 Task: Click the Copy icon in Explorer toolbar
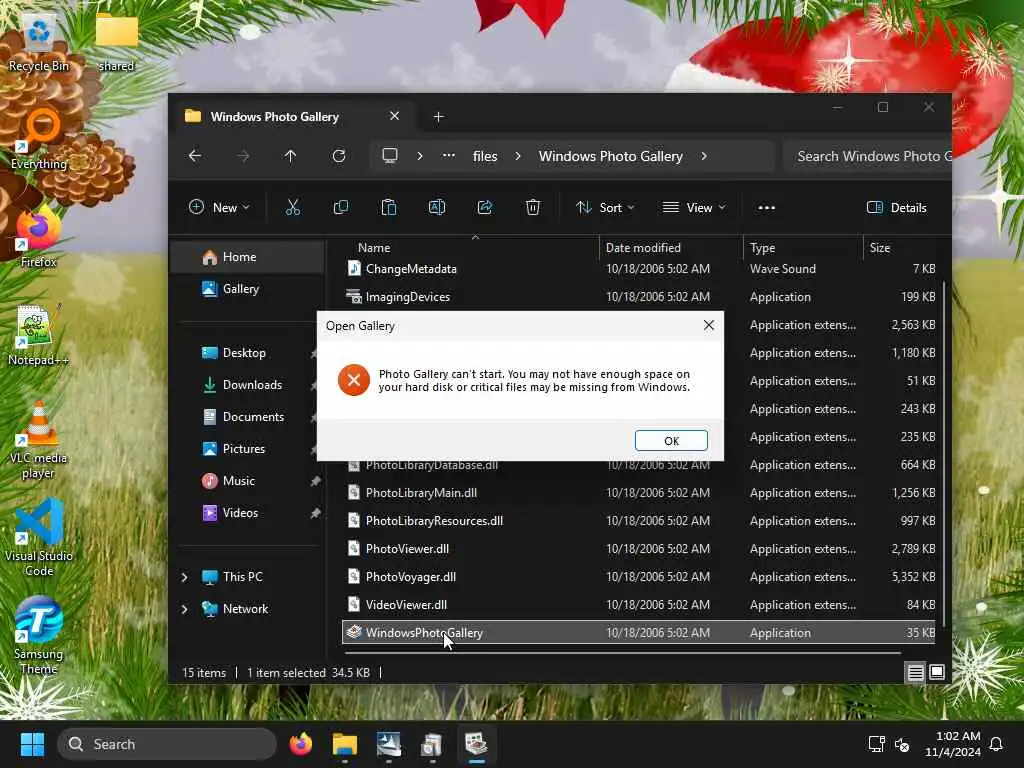click(340, 208)
